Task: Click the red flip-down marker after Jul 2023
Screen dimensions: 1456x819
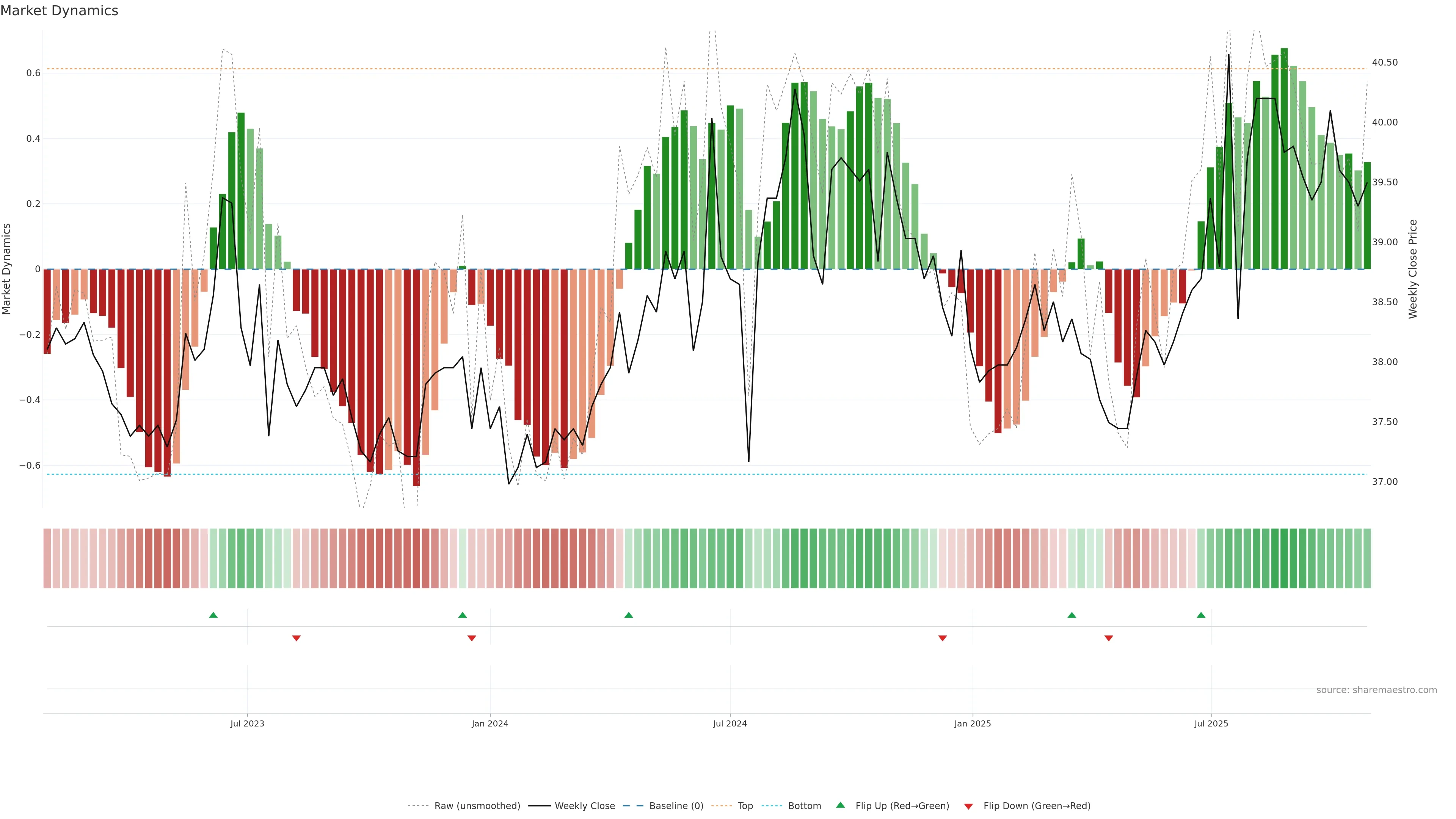Action: tap(296, 638)
